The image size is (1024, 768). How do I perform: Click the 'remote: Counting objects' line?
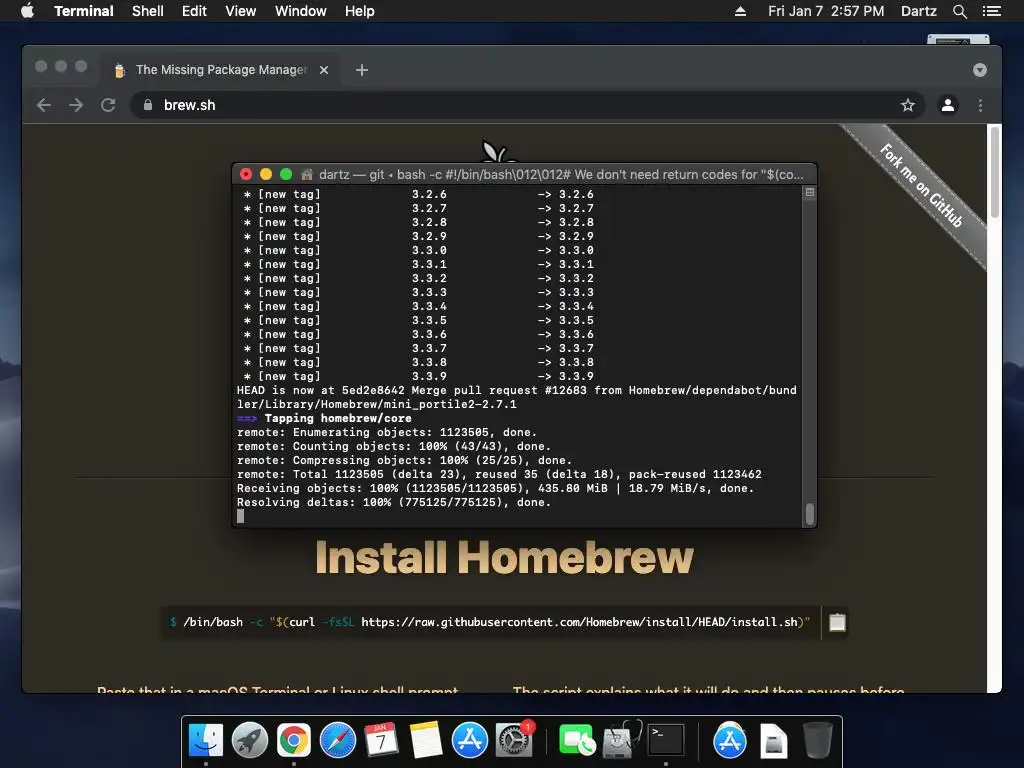coord(394,447)
